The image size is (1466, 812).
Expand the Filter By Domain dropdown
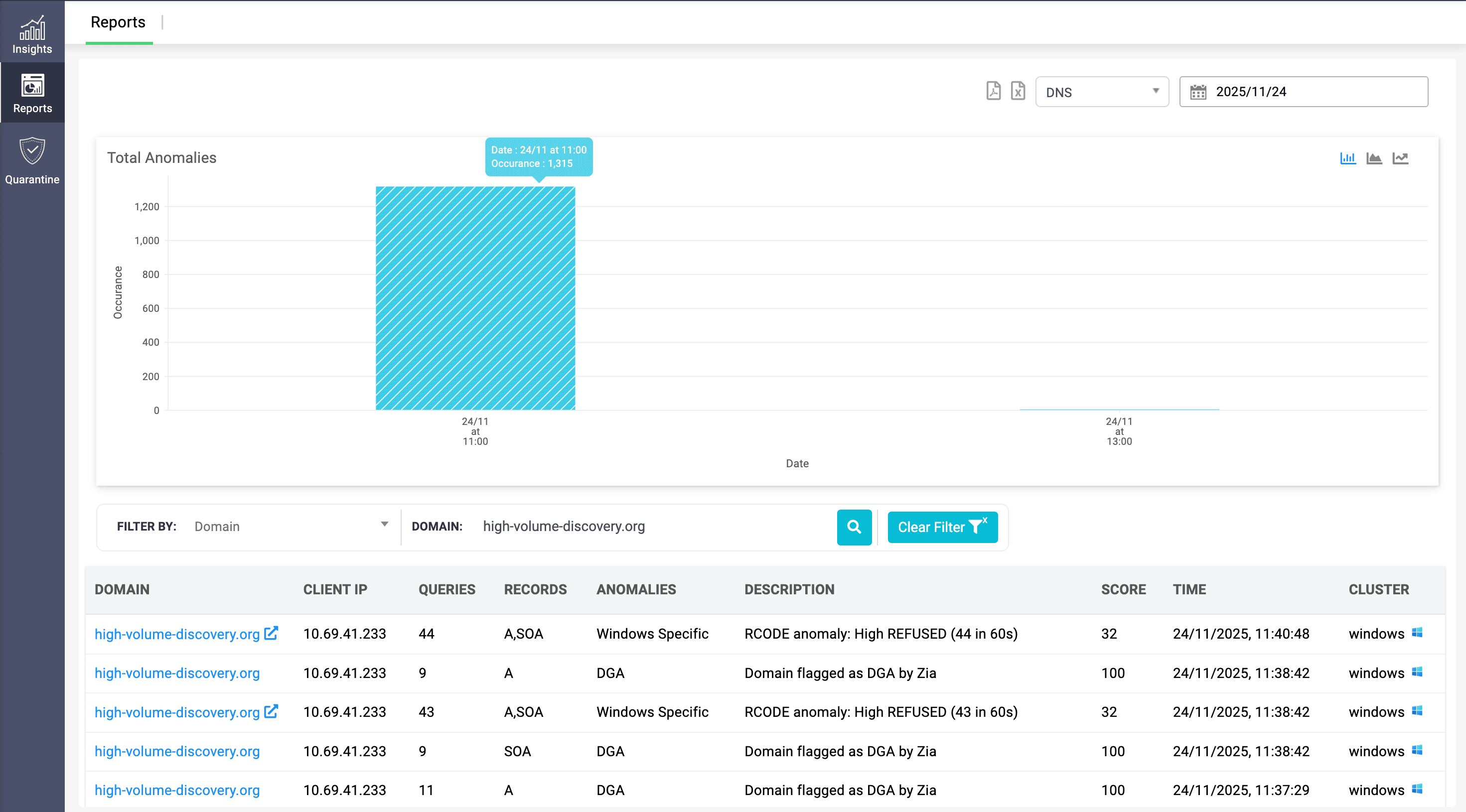point(290,526)
